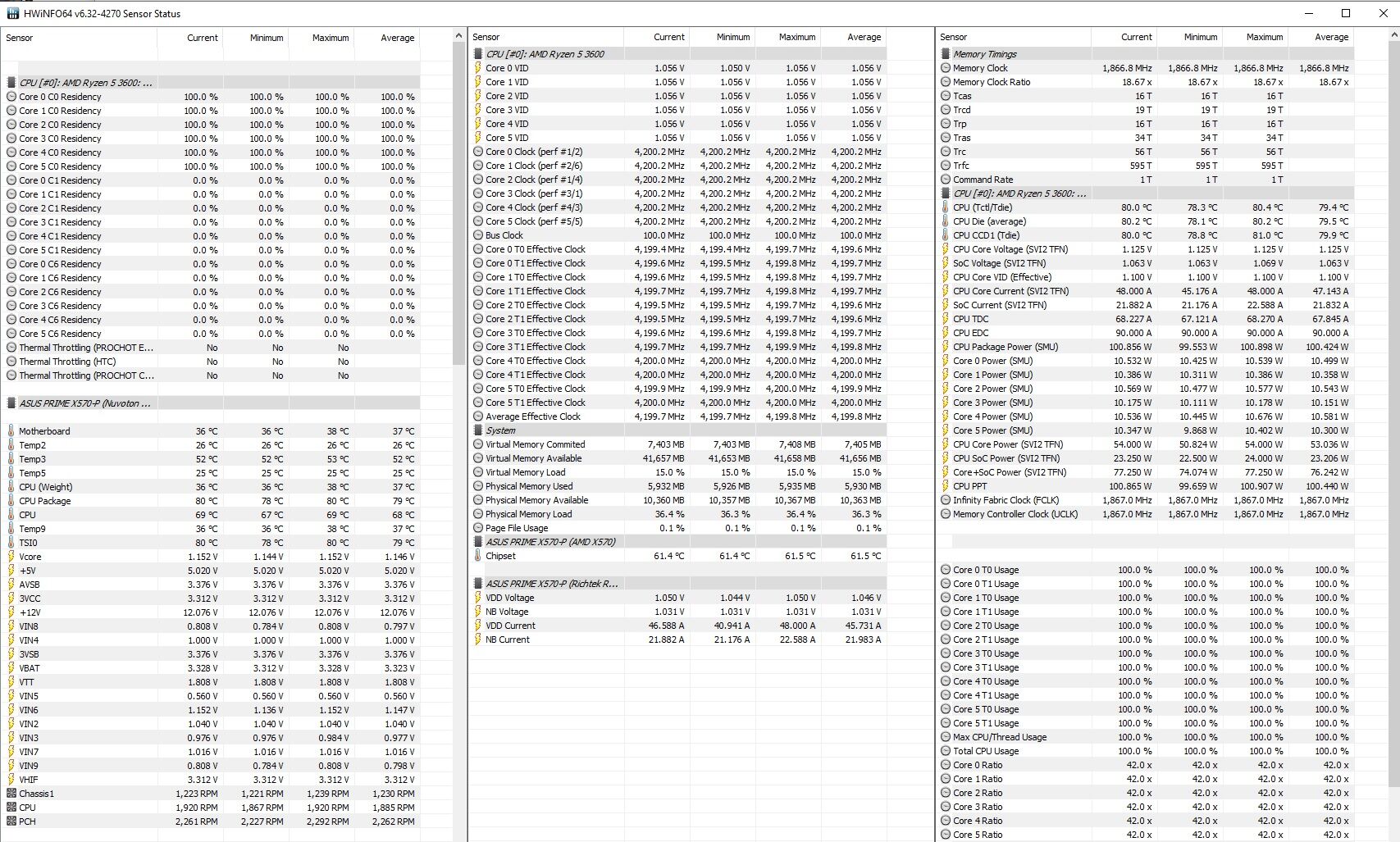This screenshot has height=842, width=1400.
Task: Click the icon next to Core 0 Ratio
Action: (946, 765)
